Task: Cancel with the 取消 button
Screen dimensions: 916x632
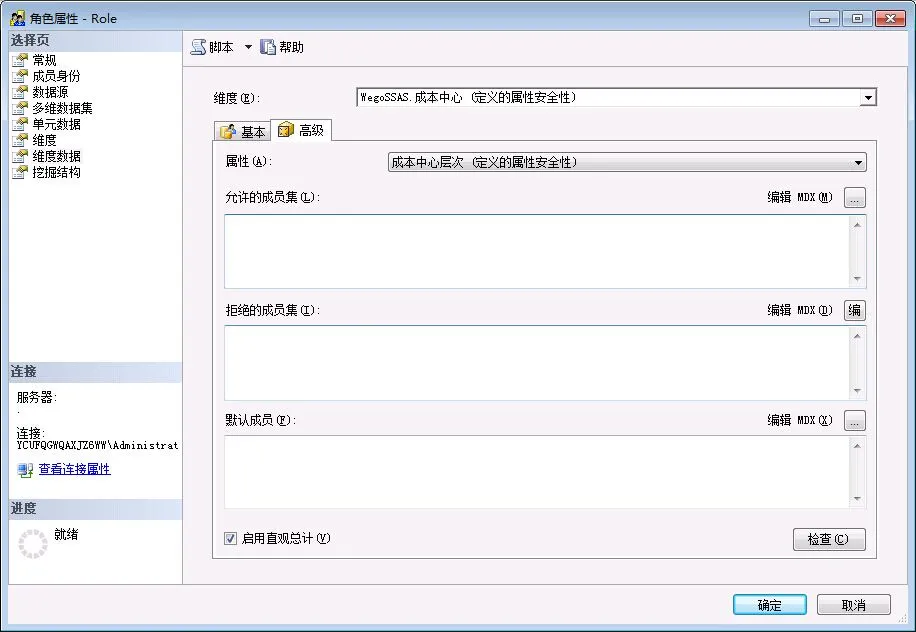Action: (x=853, y=605)
